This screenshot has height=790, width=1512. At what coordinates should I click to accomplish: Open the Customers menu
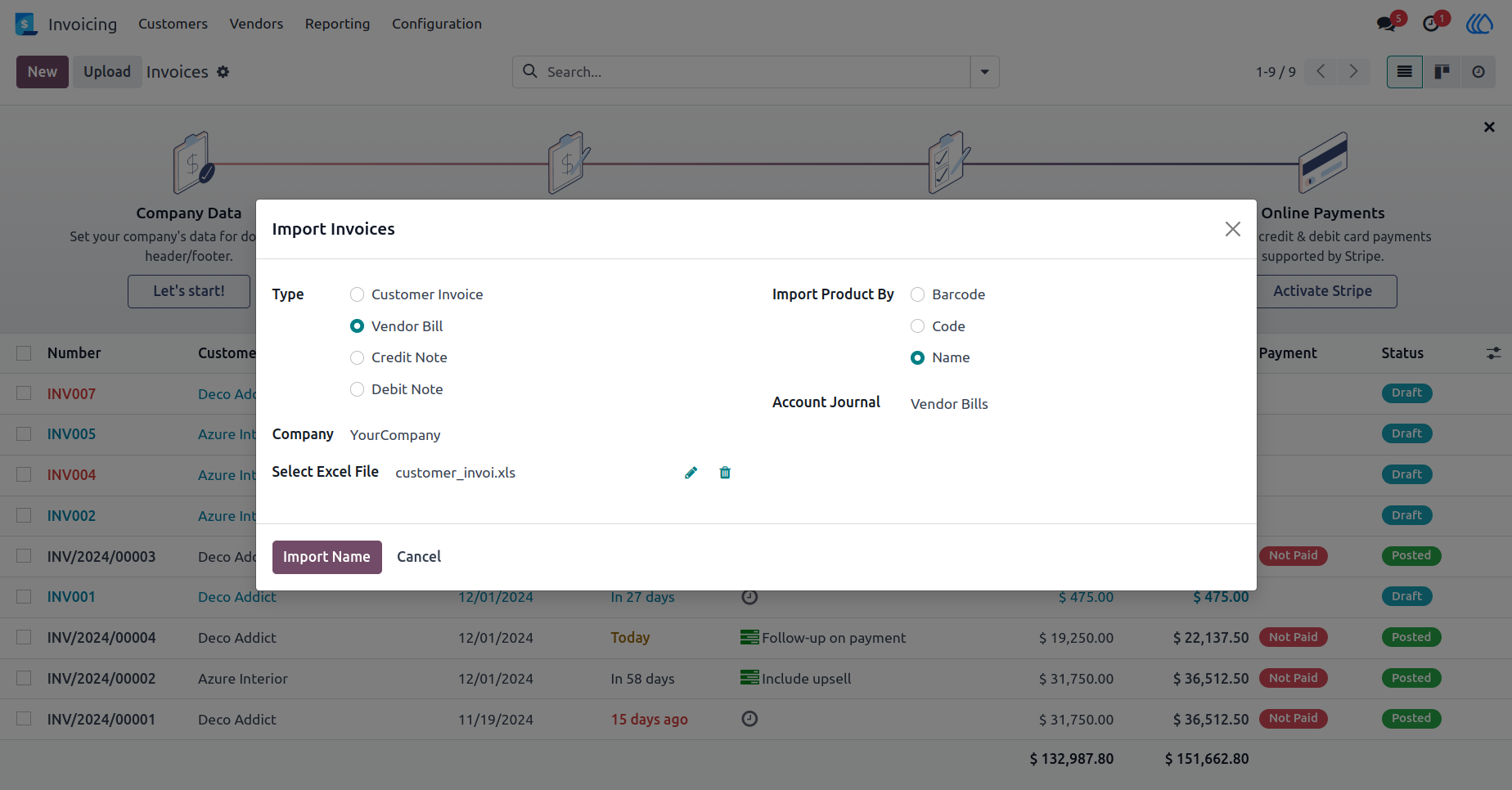pyautogui.click(x=173, y=24)
